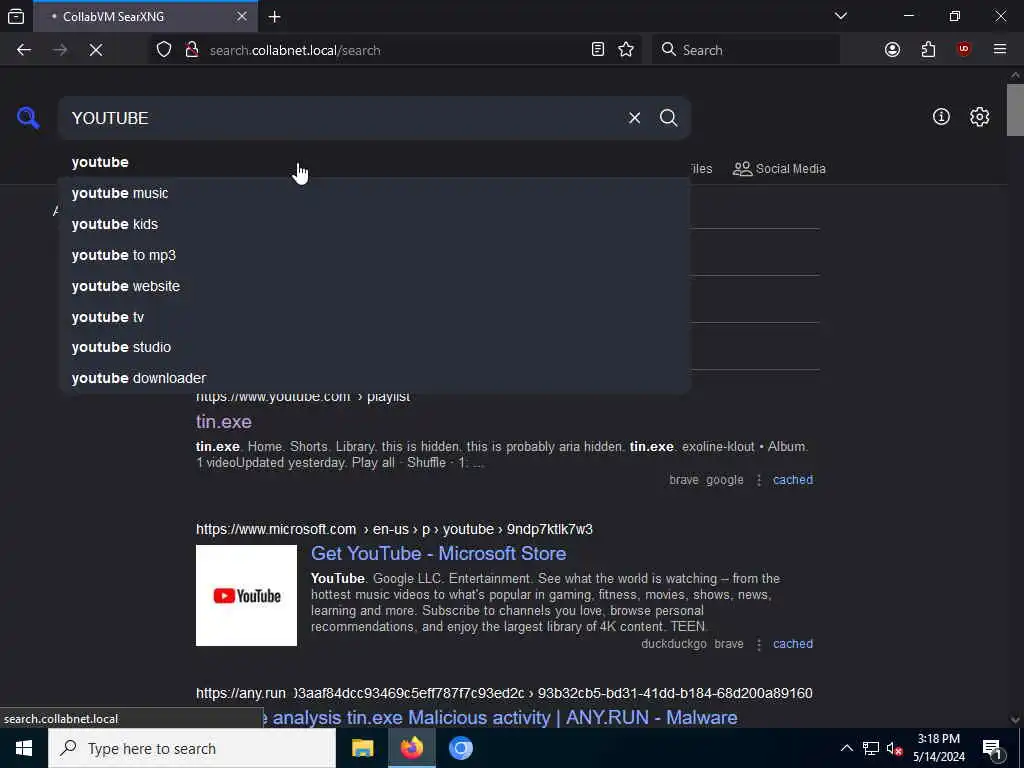The width and height of the screenshot is (1024, 768).
Task: Open the extensions puzzle icon
Action: (x=928, y=50)
